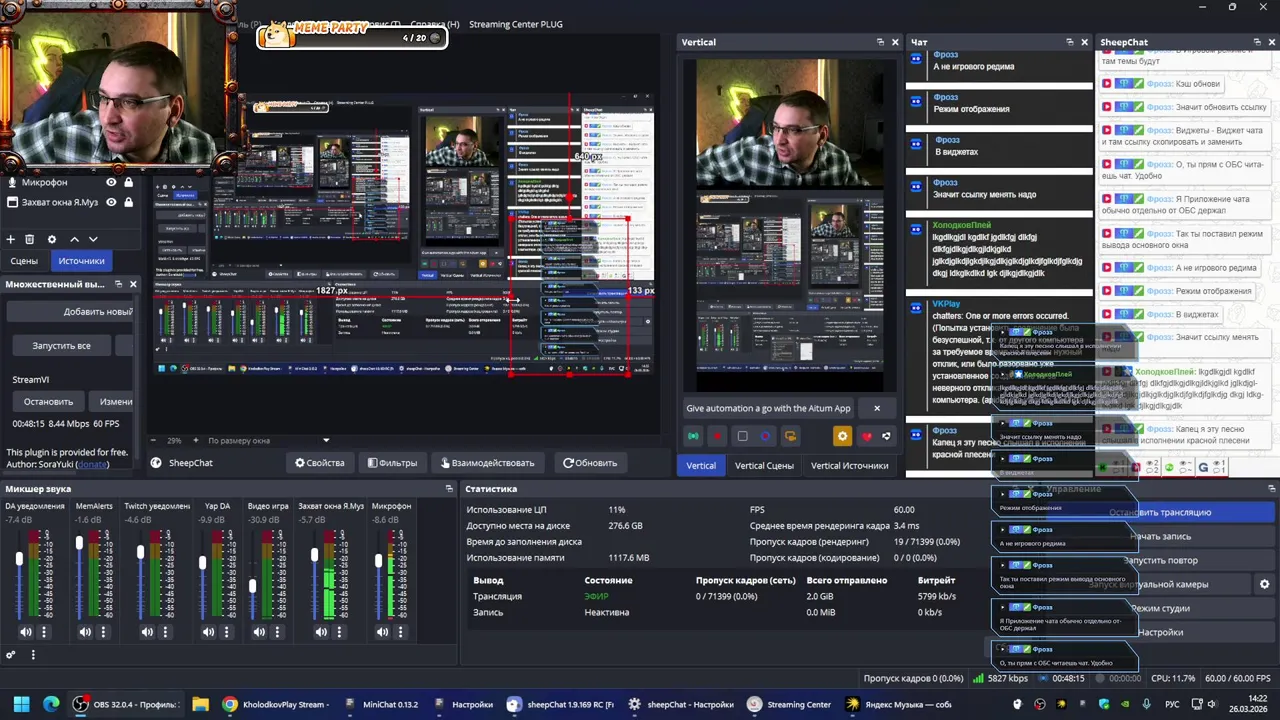
Task: Toggle lock on Захват окна Я.Муз source
Action: 128,202
